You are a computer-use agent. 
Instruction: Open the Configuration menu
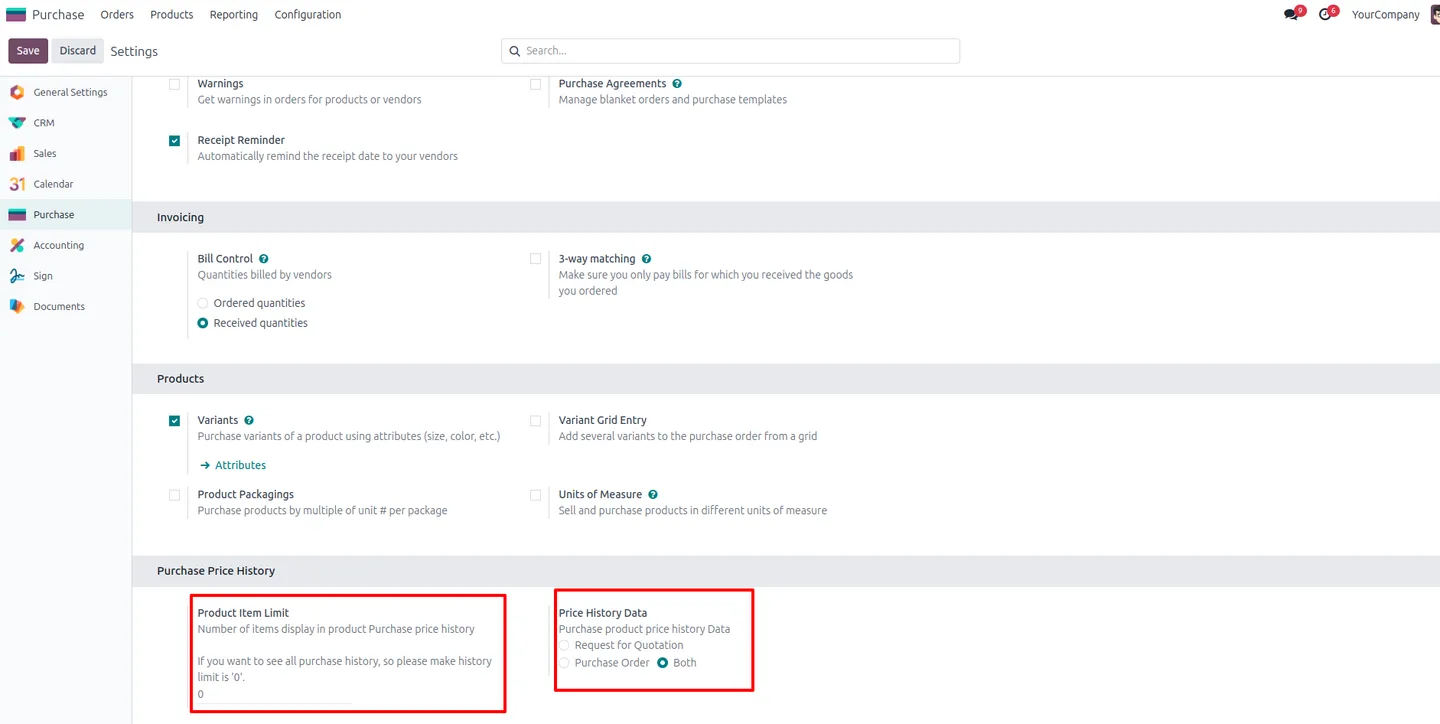coord(308,15)
